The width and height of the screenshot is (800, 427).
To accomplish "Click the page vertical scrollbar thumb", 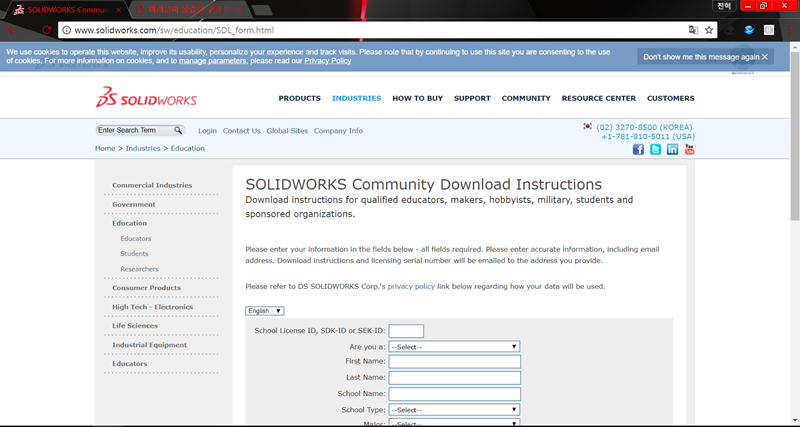I will (795, 136).
